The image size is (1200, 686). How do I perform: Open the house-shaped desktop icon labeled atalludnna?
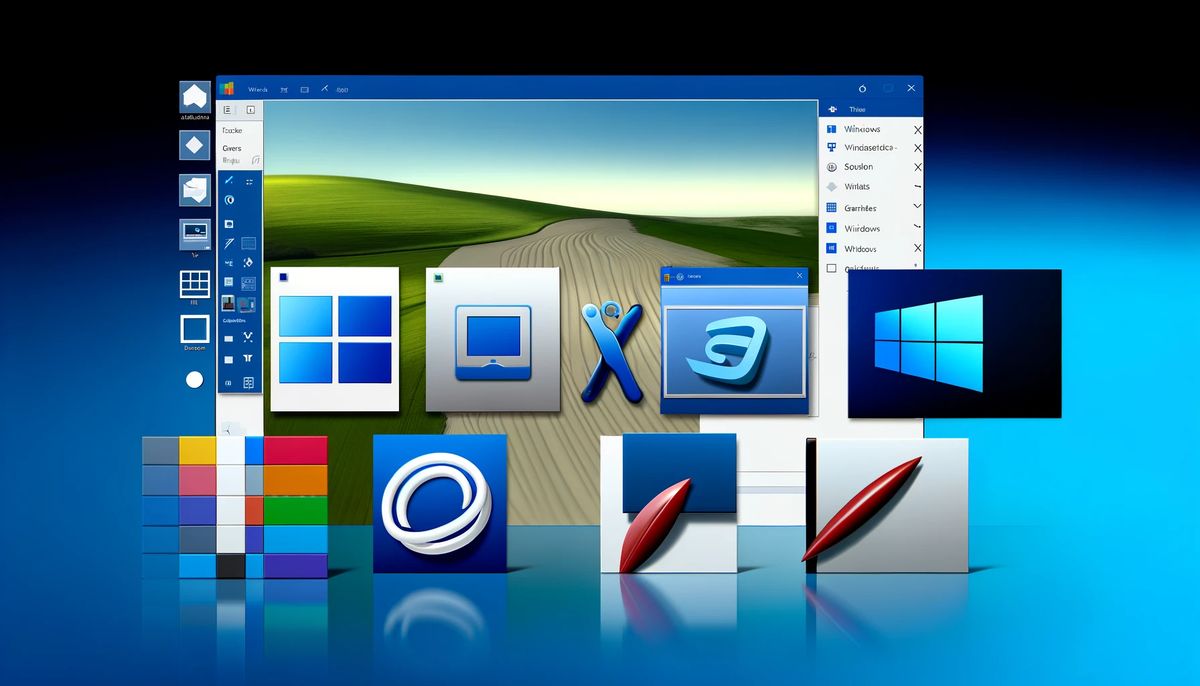pos(194,96)
